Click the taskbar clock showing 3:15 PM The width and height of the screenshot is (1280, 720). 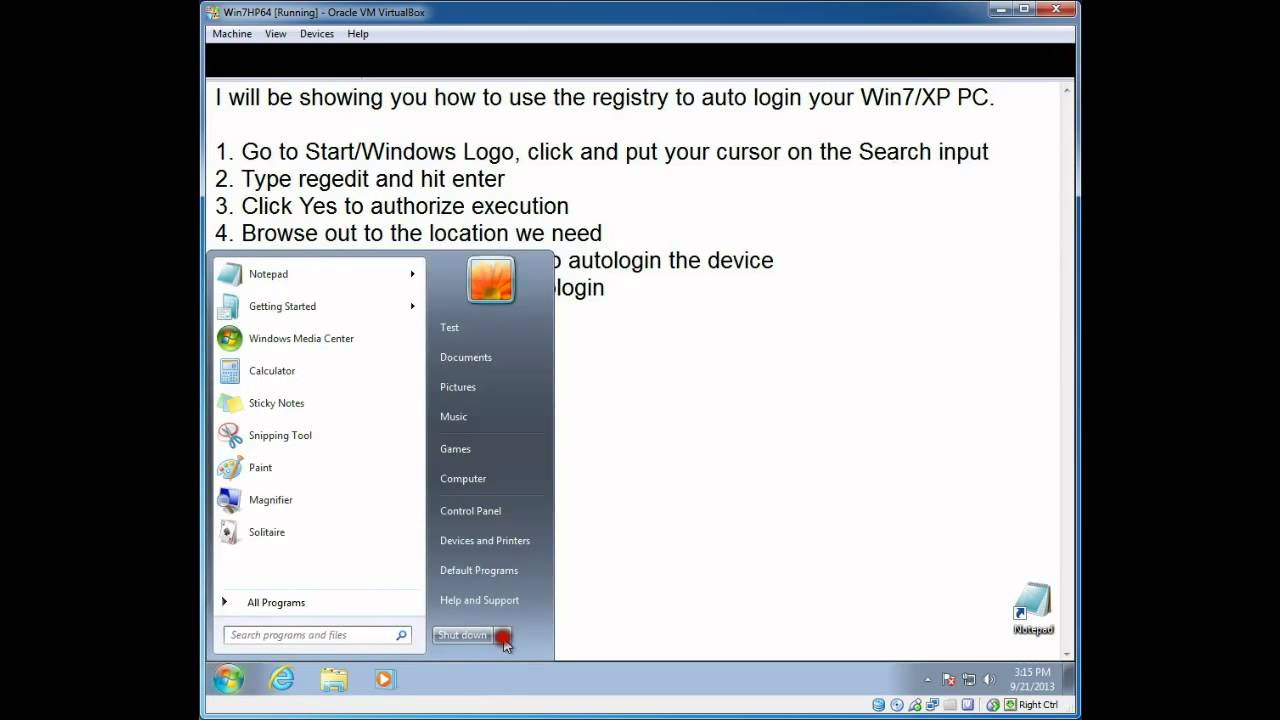[1031, 680]
